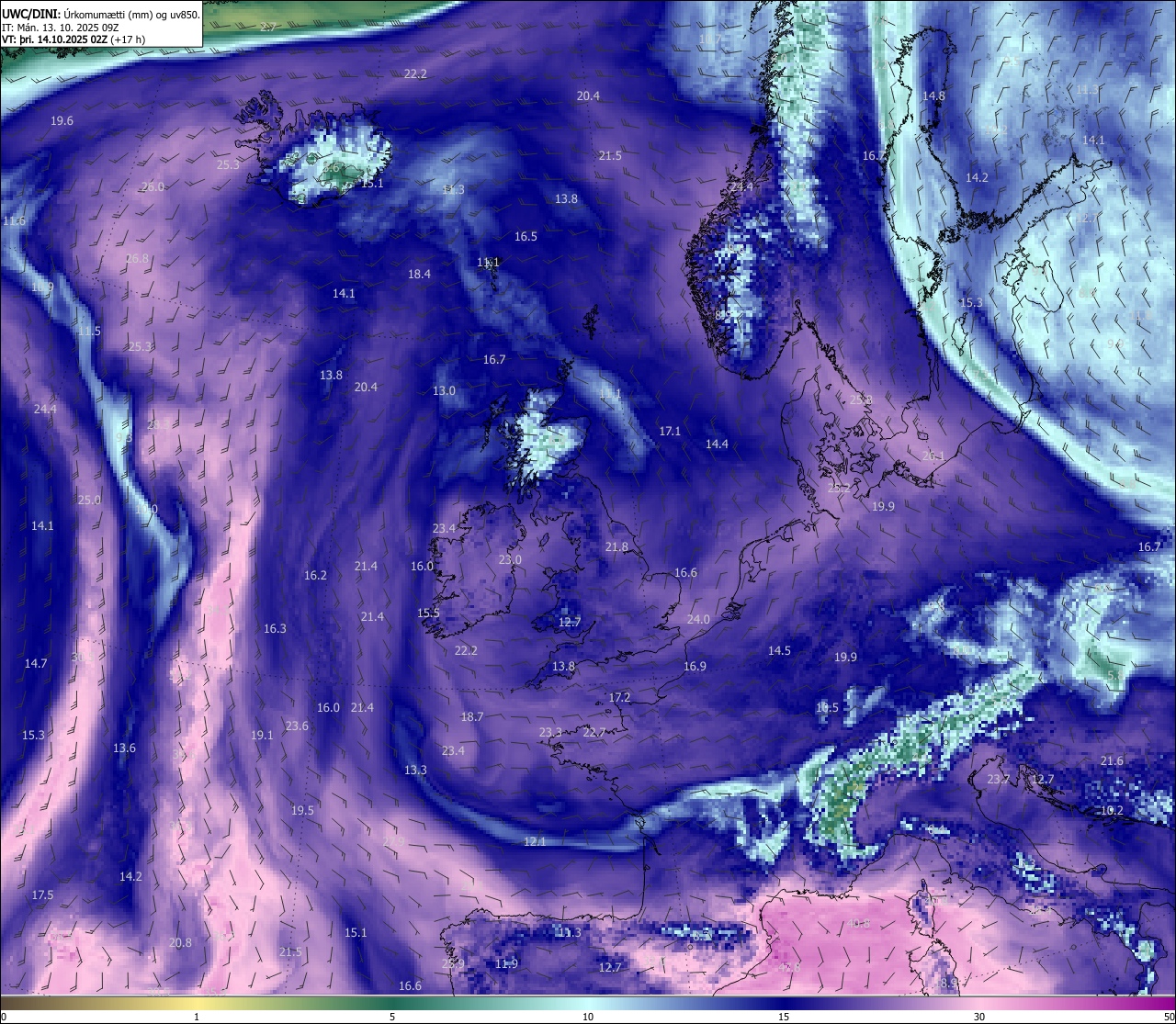This screenshot has height=1024, width=1176.
Task: Select the 23.0 value over Ireland
Action: tap(510, 559)
